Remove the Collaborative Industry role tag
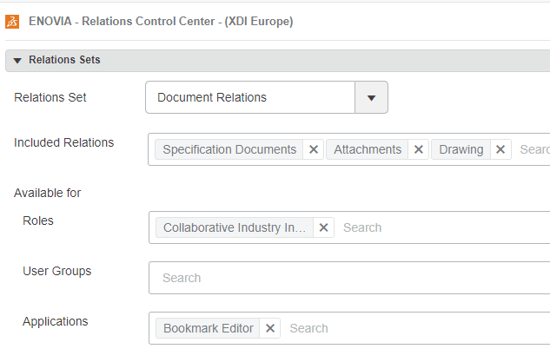The width and height of the screenshot is (550, 362). tap(323, 228)
